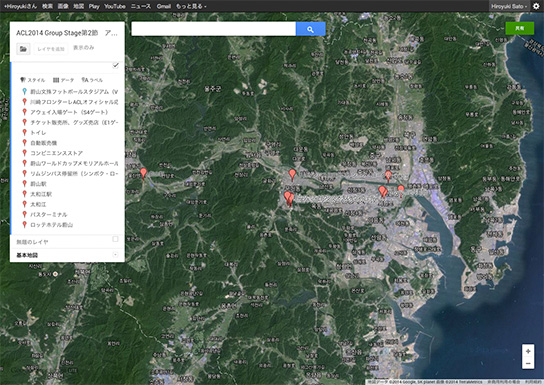Open the もっと見る more menu
This screenshot has width=544, height=385.
tap(191, 6)
